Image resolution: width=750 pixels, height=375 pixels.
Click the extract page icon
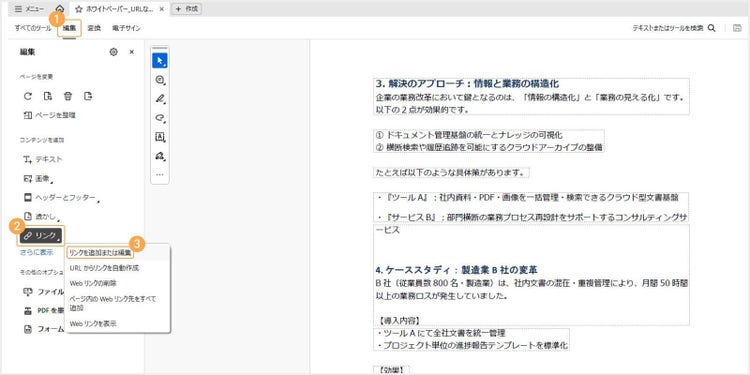click(88, 96)
